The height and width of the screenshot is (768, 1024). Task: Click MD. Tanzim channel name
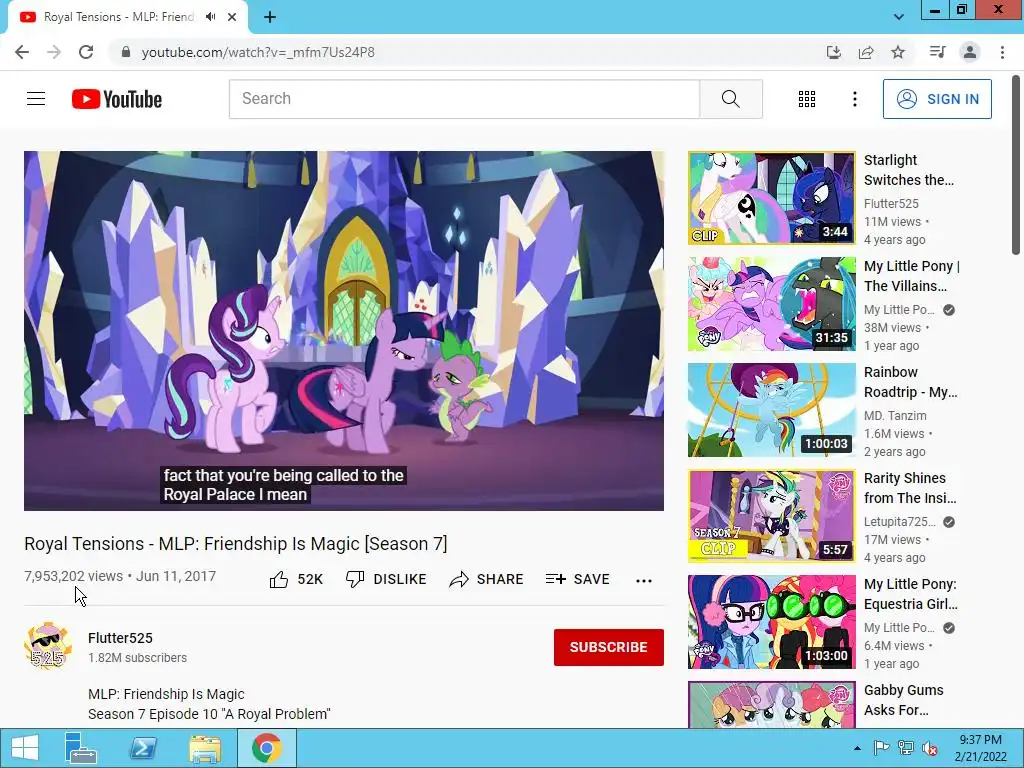(x=895, y=415)
